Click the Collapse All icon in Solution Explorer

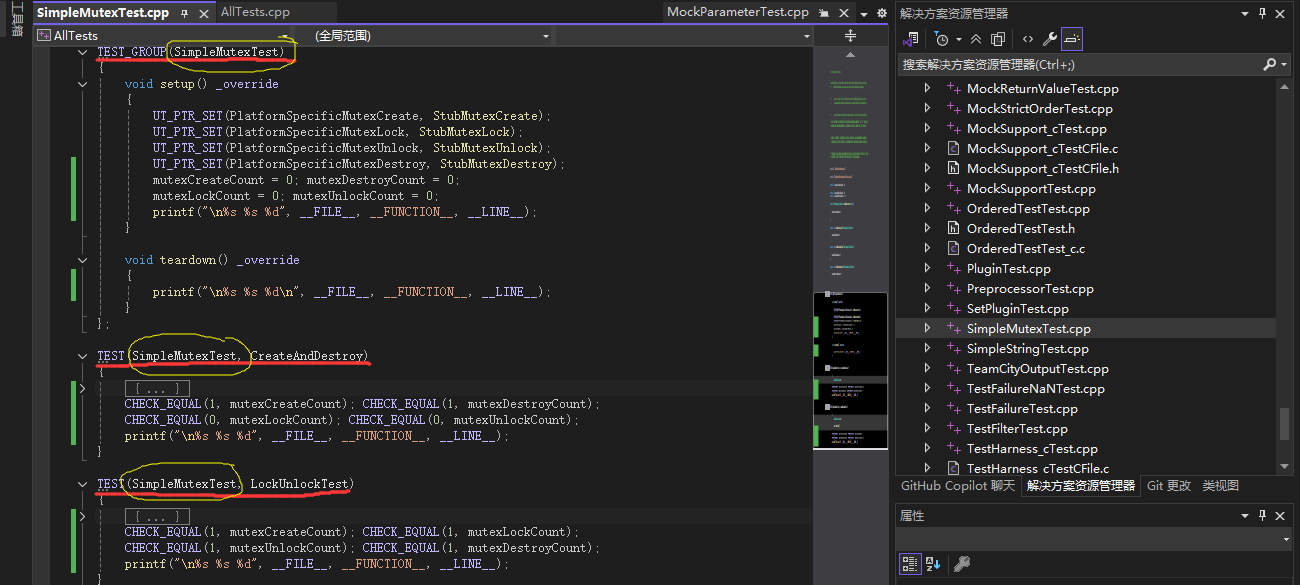(x=976, y=38)
